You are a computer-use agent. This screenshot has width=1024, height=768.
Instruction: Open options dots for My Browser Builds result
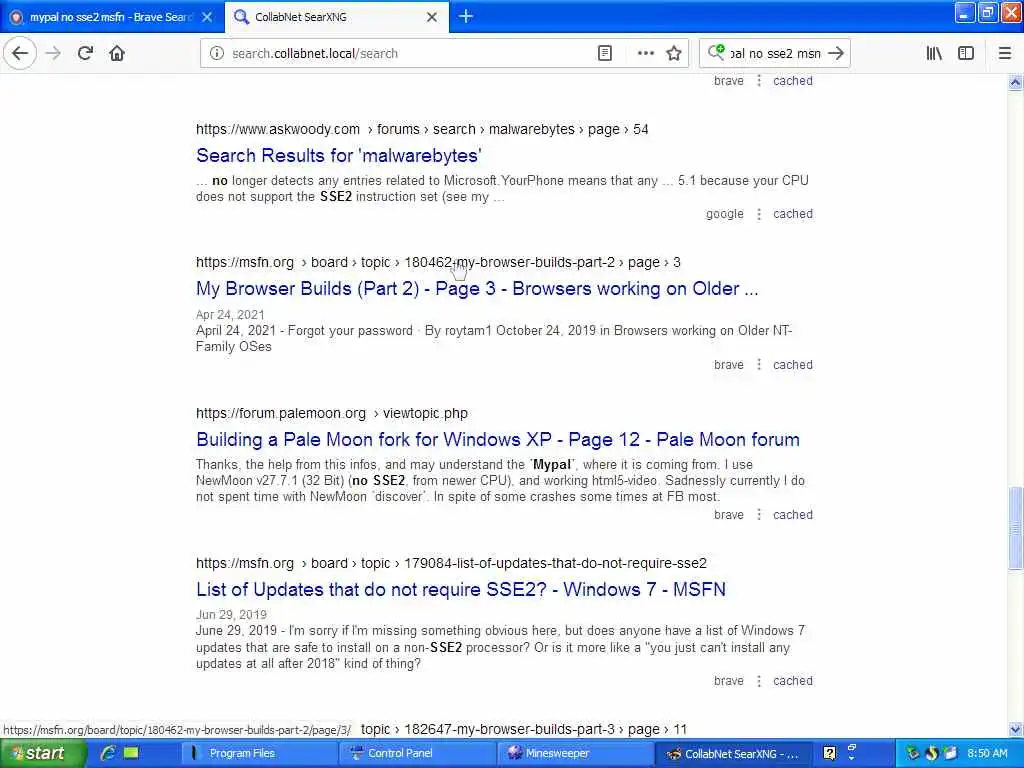759,364
